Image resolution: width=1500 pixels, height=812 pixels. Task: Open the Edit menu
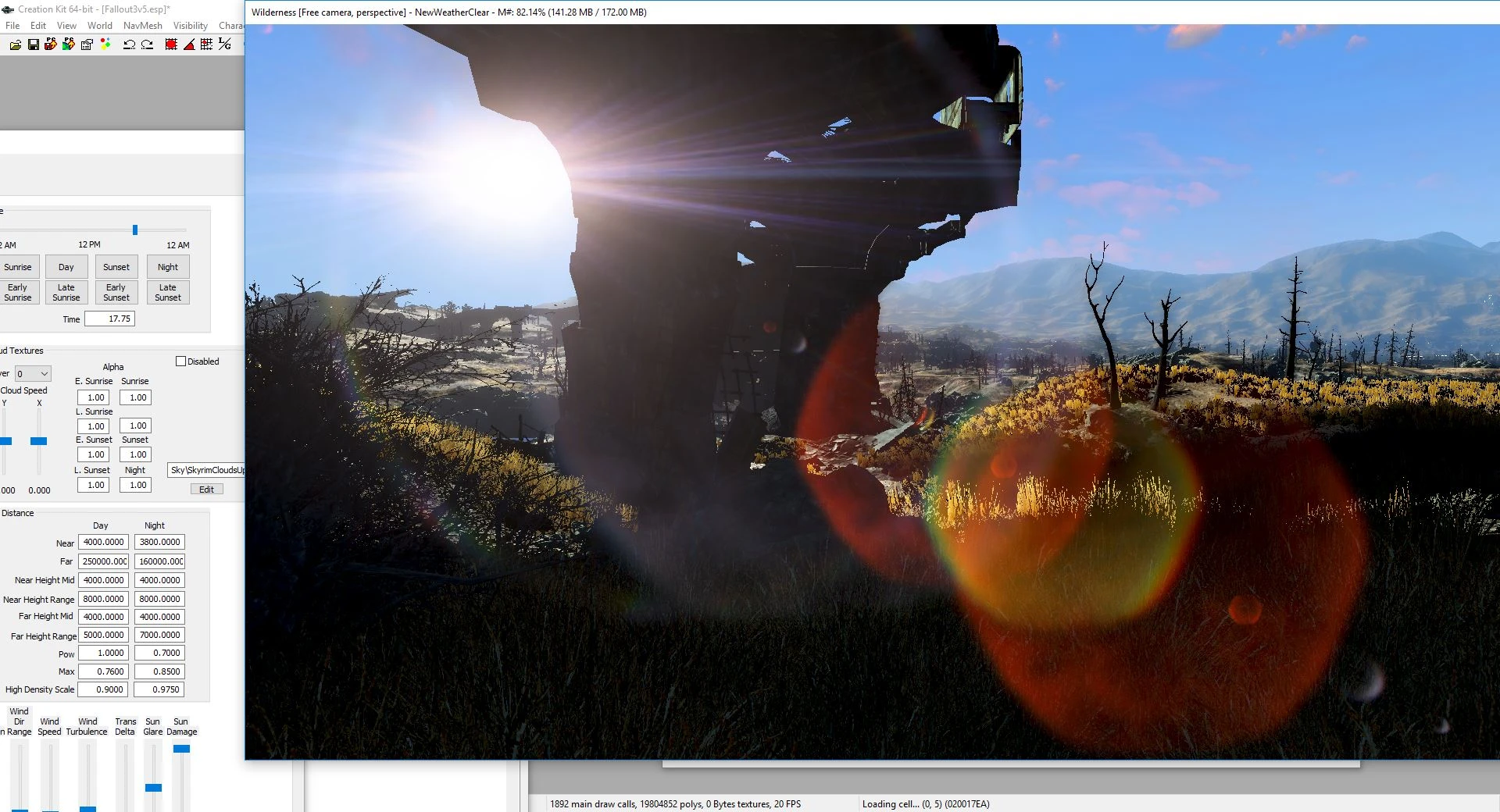click(38, 26)
